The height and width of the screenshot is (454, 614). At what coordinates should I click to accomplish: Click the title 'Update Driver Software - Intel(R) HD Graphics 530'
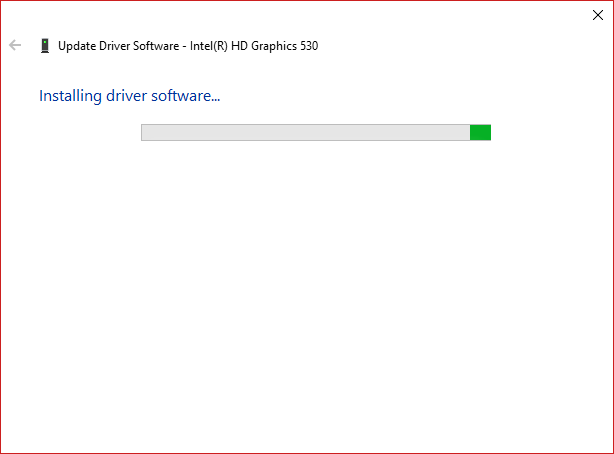[x=188, y=46]
